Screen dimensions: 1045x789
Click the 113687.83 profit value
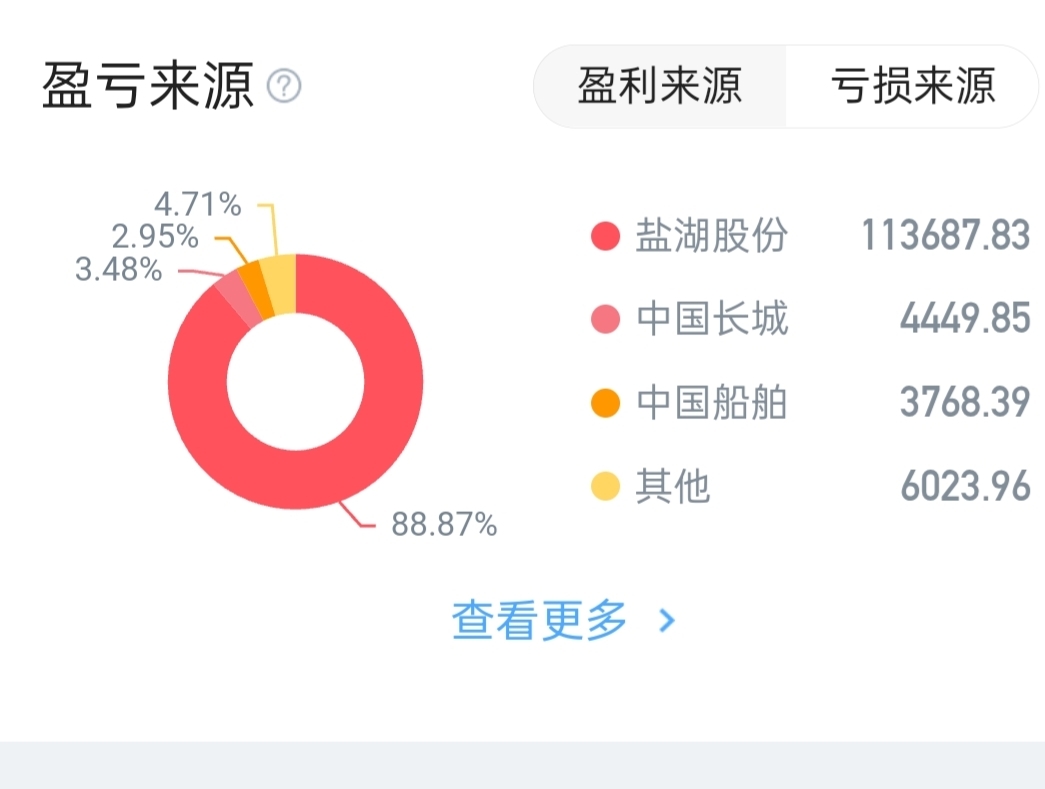tap(945, 236)
